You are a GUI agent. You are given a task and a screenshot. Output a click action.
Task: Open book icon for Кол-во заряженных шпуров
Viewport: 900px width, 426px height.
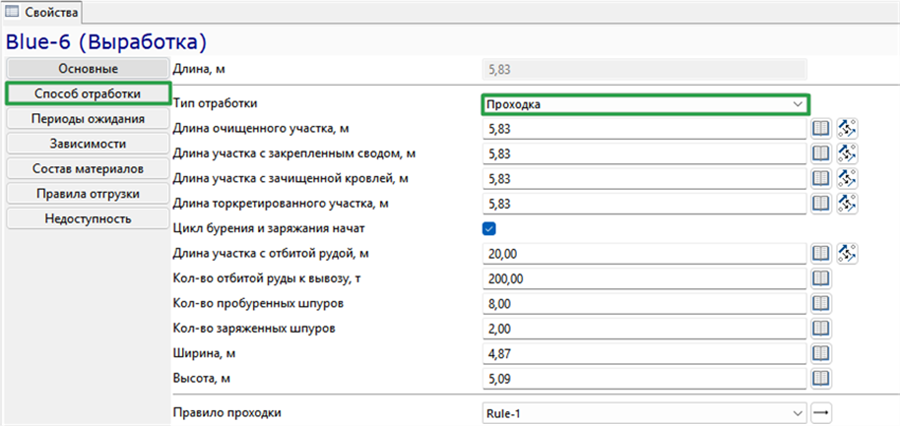pyautogui.click(x=821, y=329)
